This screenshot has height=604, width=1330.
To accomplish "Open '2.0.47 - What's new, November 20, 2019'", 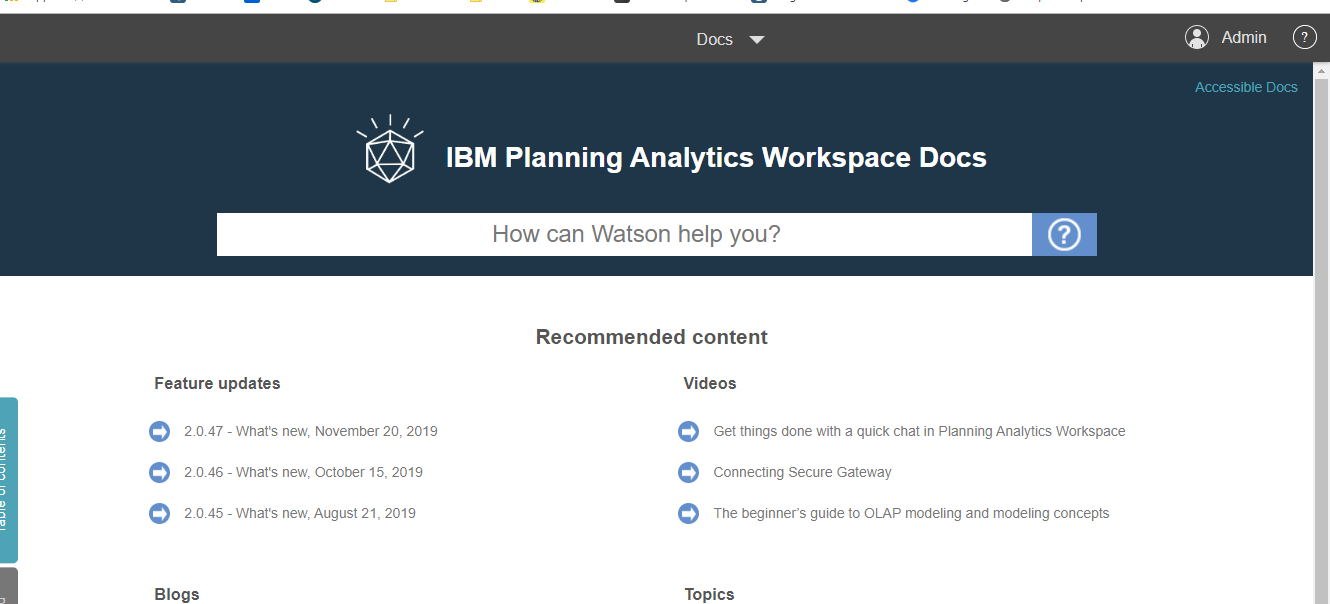I will pos(311,431).
